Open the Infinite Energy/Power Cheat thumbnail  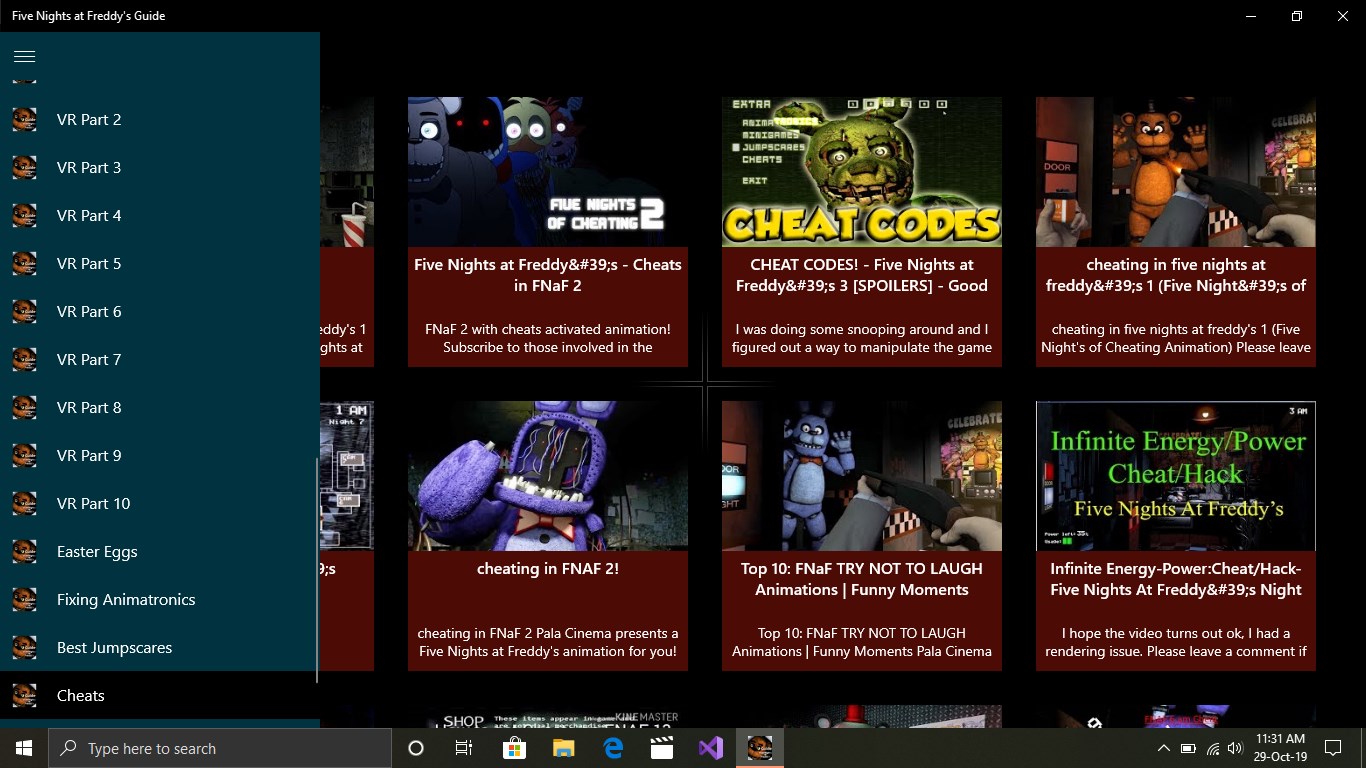1176,476
